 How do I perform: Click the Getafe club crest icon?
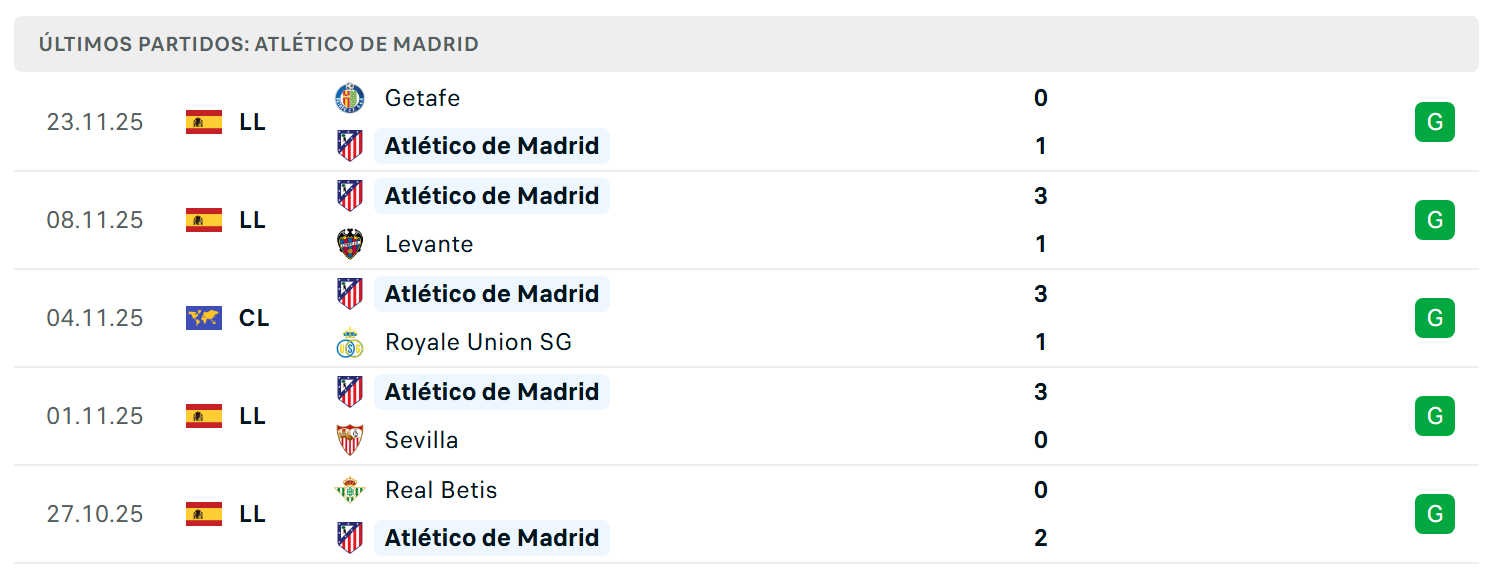pos(349,98)
